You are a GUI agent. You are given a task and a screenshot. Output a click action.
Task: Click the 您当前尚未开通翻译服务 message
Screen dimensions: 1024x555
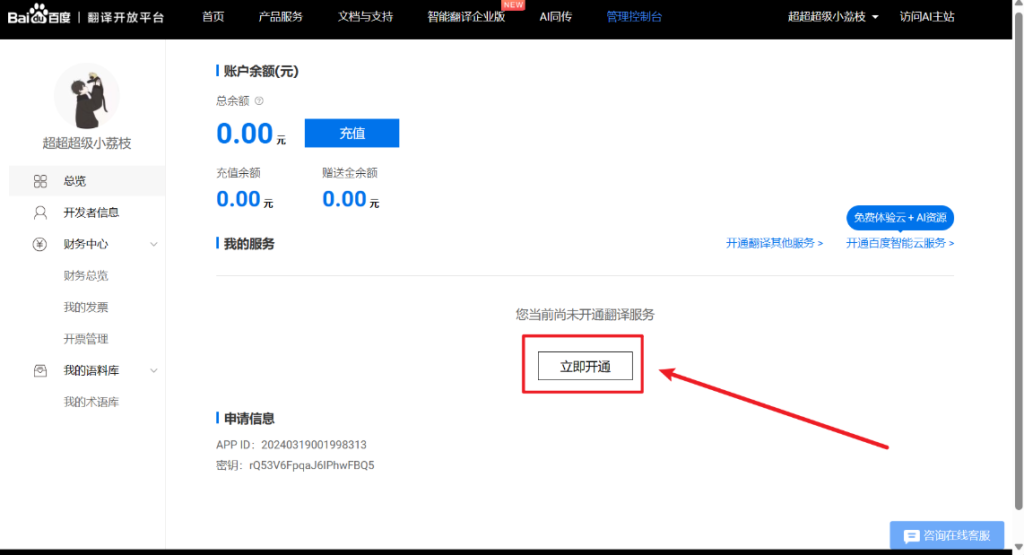tap(585, 315)
